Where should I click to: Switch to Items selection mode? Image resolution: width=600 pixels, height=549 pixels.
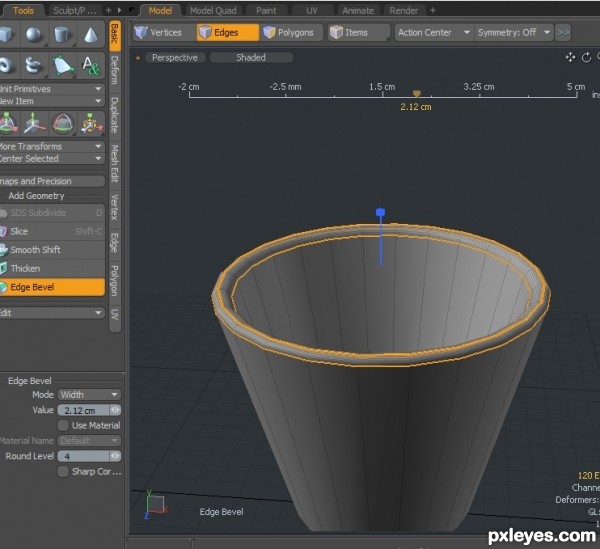(x=359, y=33)
